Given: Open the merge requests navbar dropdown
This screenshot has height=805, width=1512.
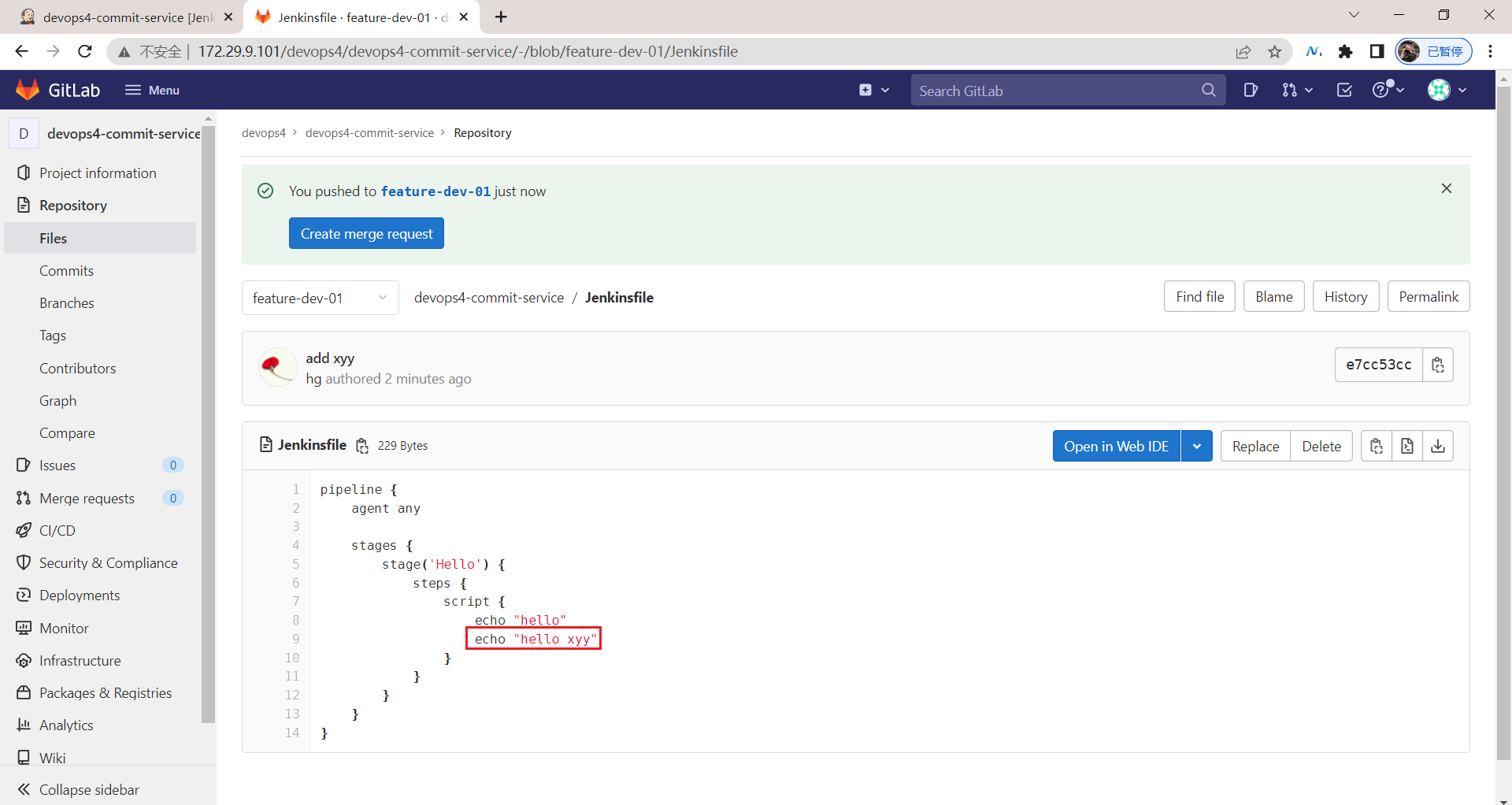Looking at the screenshot, I should [x=1297, y=90].
